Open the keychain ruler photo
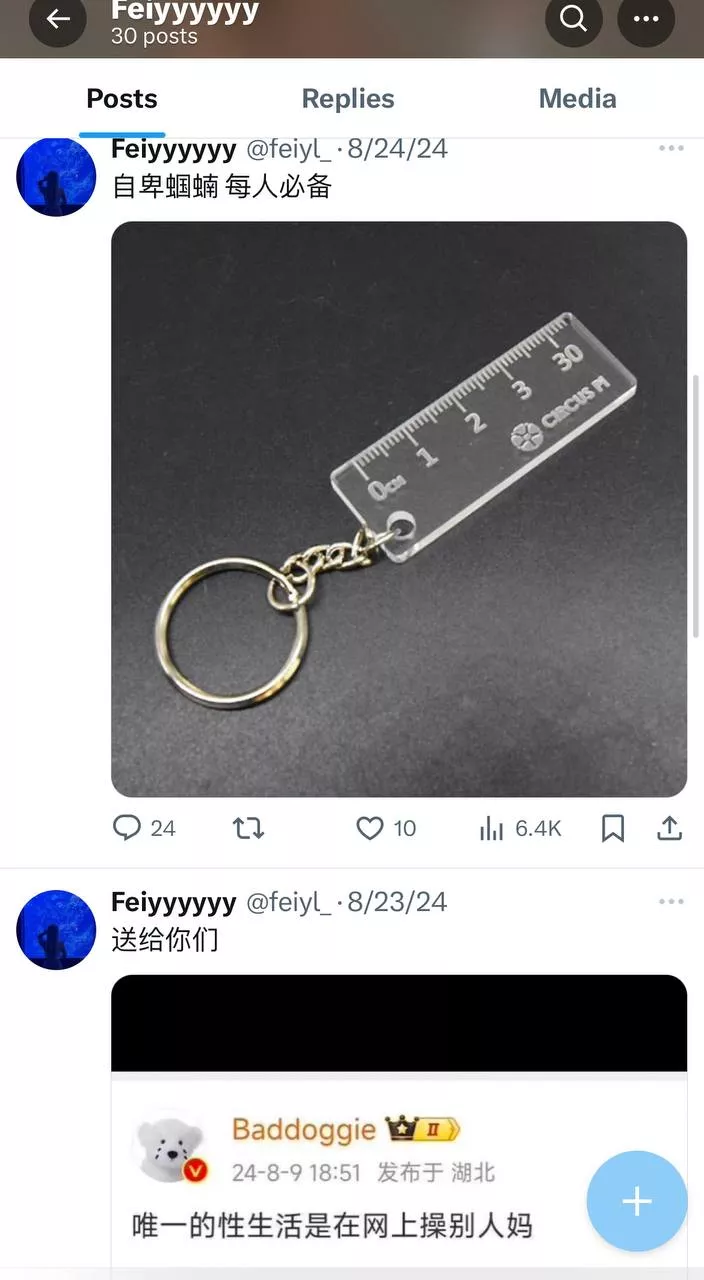Screen dimensions: 704x1280 399,509
